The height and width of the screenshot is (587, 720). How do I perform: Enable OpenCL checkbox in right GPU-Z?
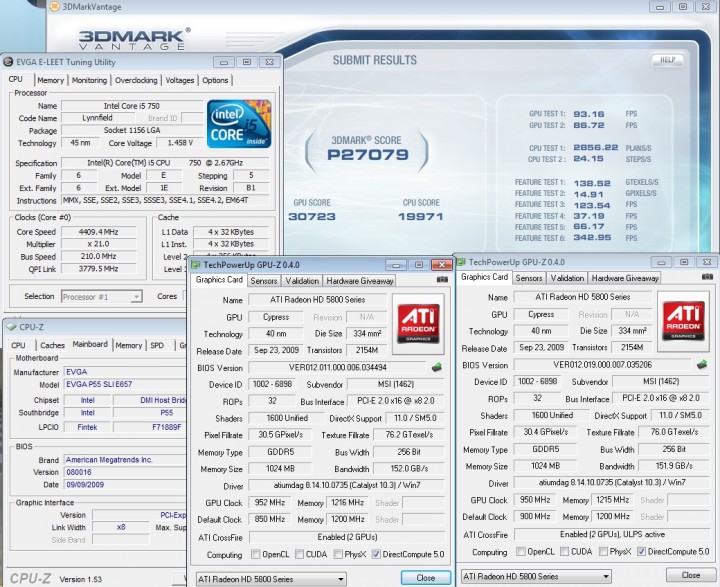521,552
